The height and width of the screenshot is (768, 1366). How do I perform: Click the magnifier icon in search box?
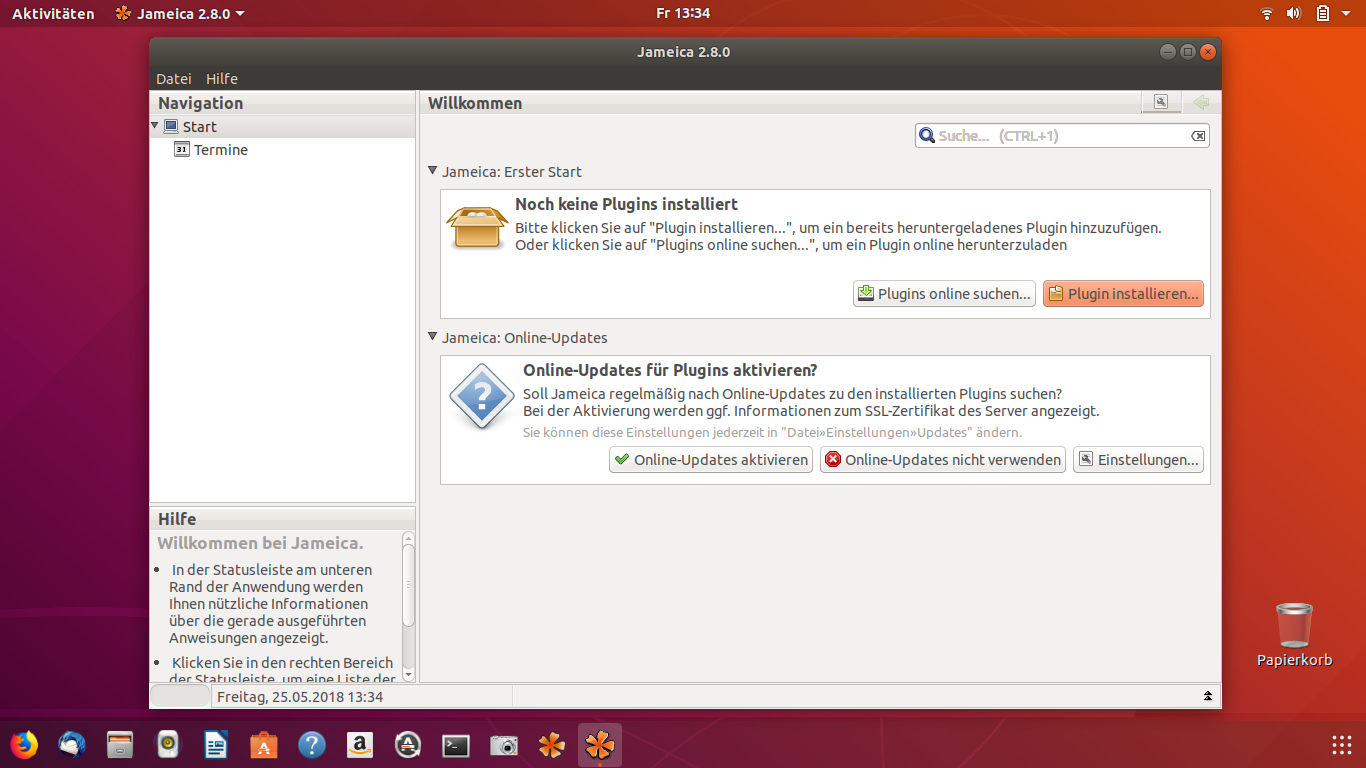tap(927, 135)
